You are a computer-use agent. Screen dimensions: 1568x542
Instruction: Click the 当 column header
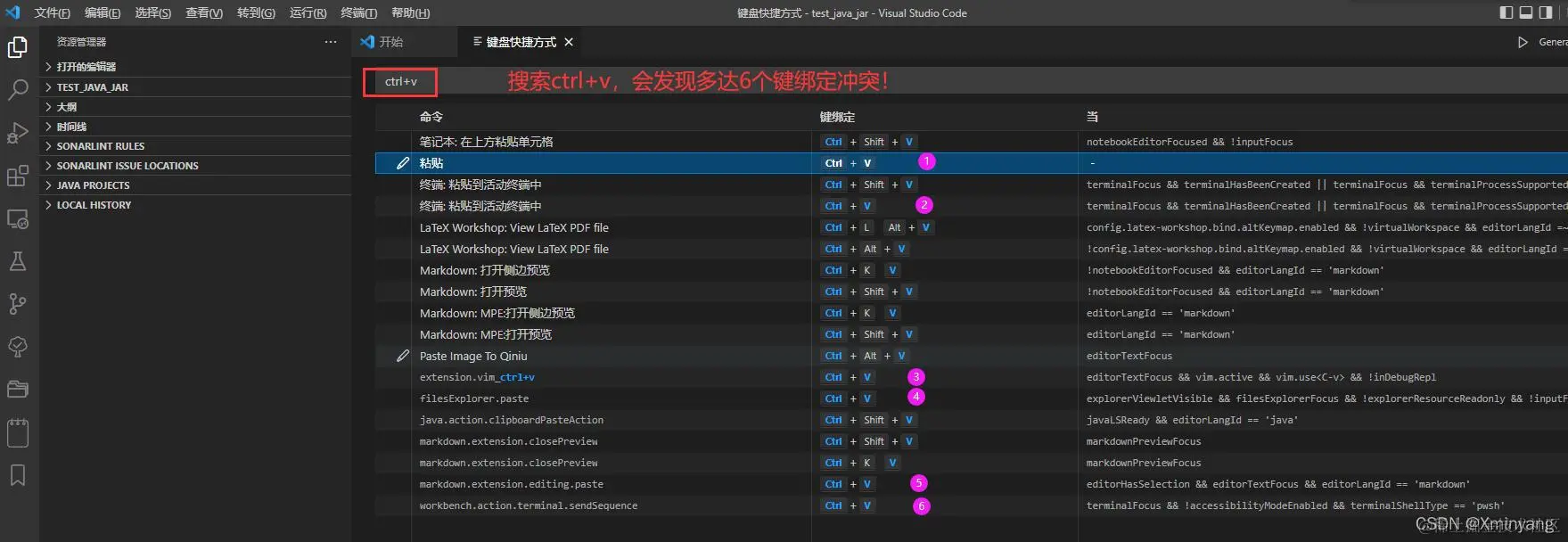pos(1092,117)
